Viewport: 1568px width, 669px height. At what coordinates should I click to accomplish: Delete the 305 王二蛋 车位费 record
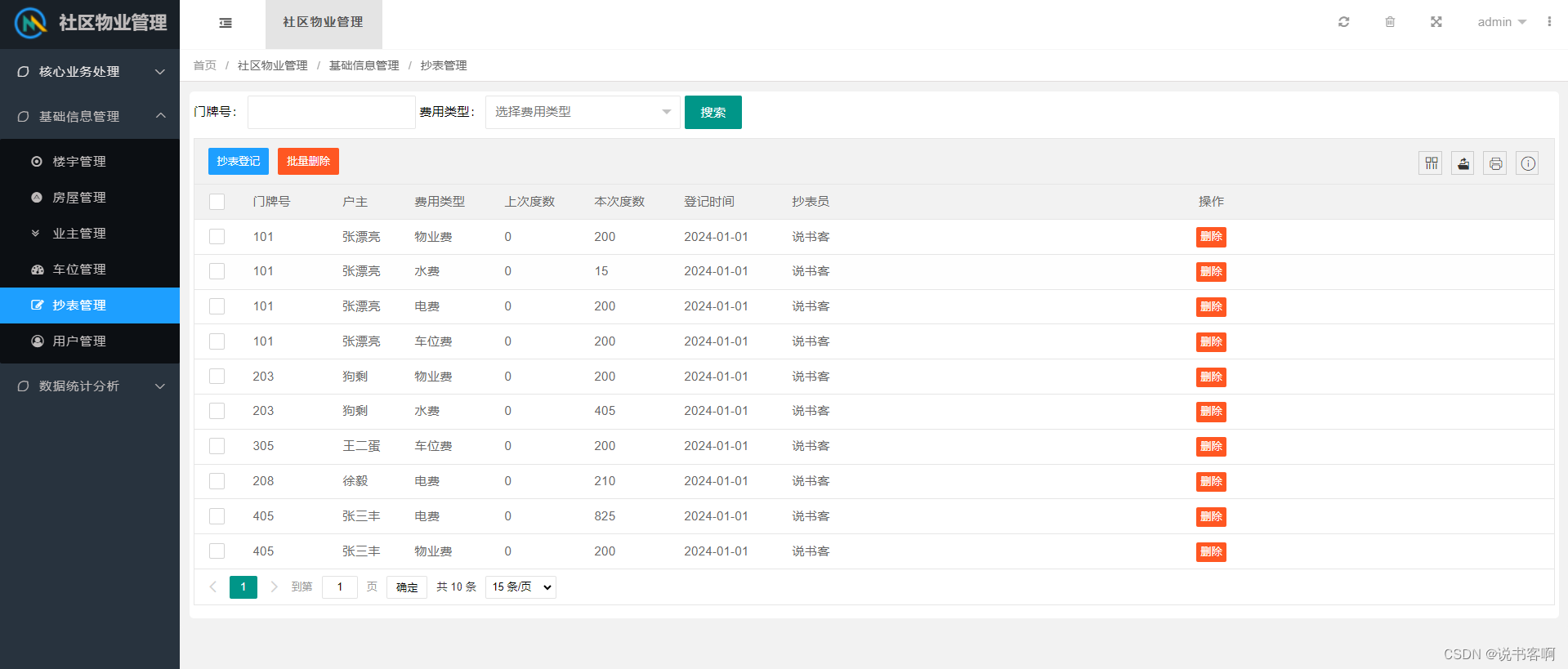pos(1211,447)
